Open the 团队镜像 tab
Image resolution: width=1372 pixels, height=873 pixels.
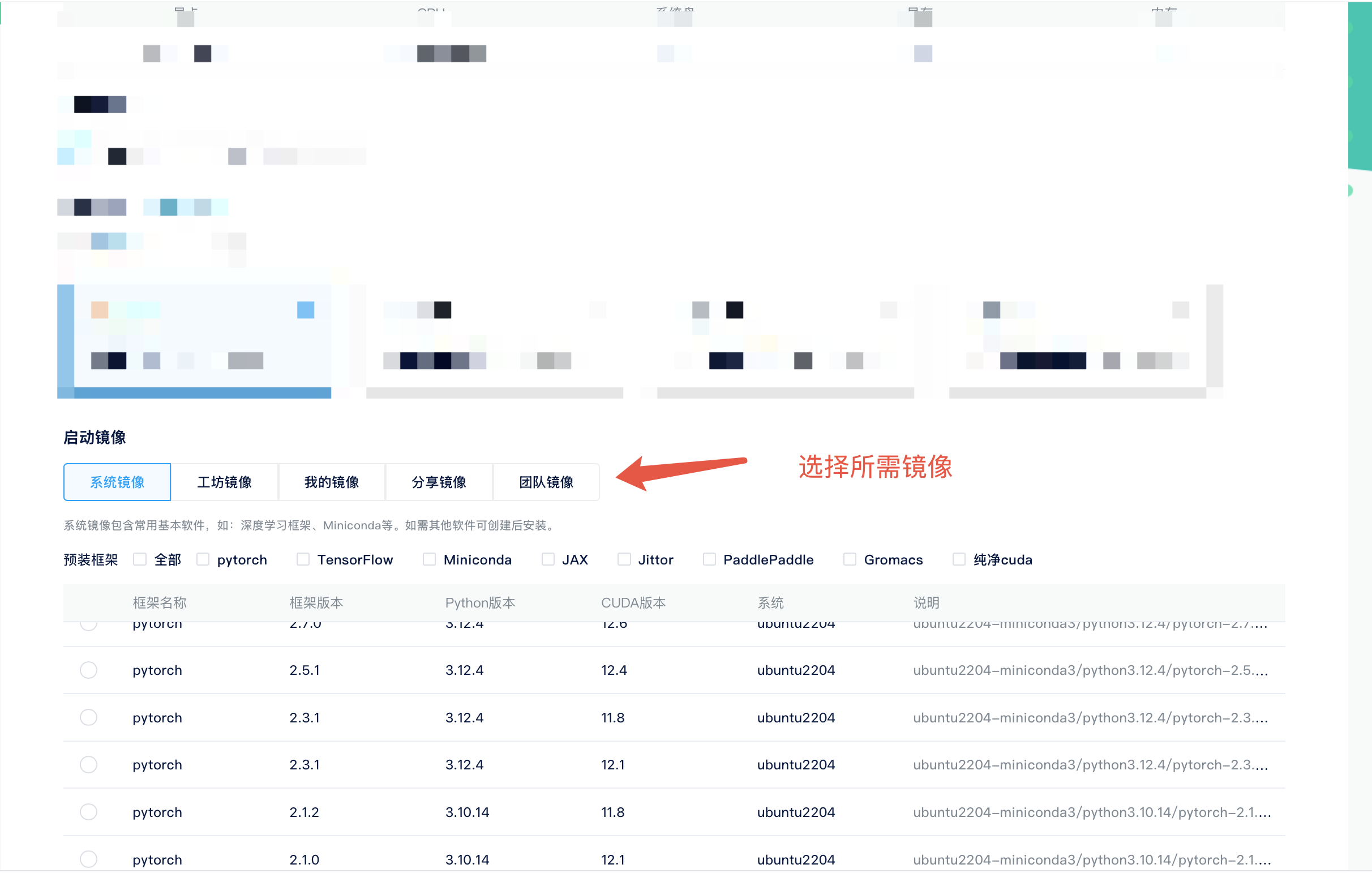click(x=546, y=483)
